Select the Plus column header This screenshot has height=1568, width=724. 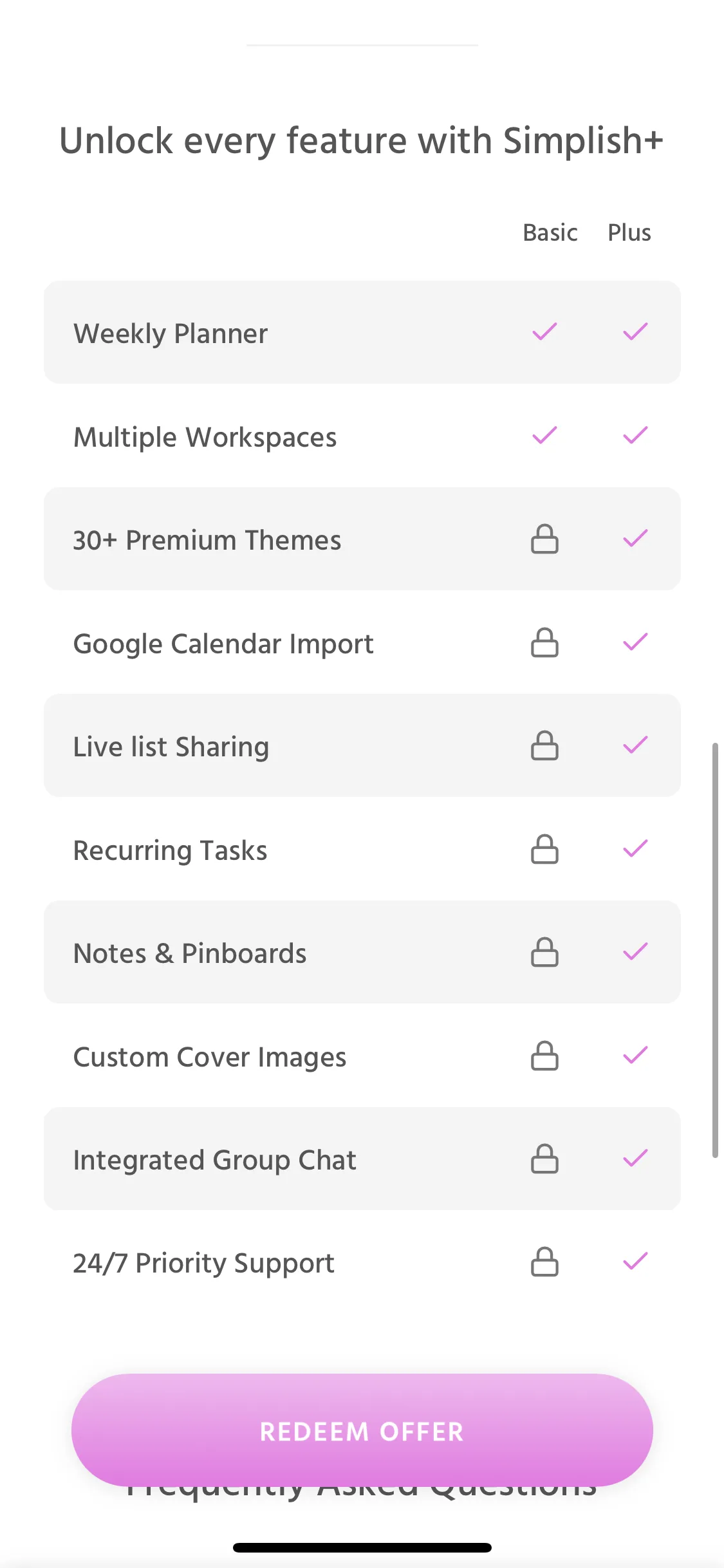[x=629, y=232]
